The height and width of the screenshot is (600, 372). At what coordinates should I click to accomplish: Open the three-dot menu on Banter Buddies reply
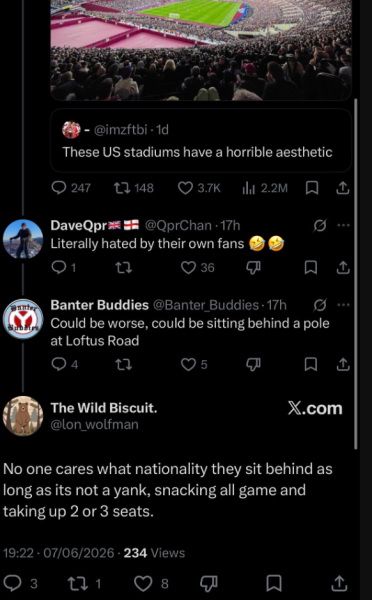(343, 305)
